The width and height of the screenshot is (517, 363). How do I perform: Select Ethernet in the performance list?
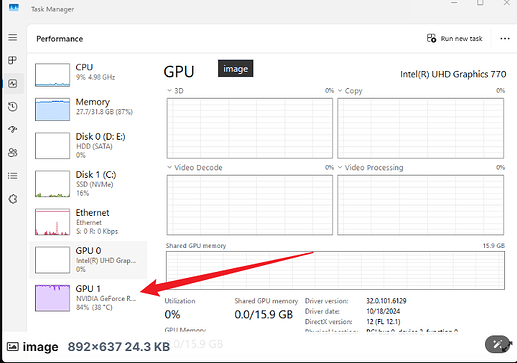tap(88, 222)
